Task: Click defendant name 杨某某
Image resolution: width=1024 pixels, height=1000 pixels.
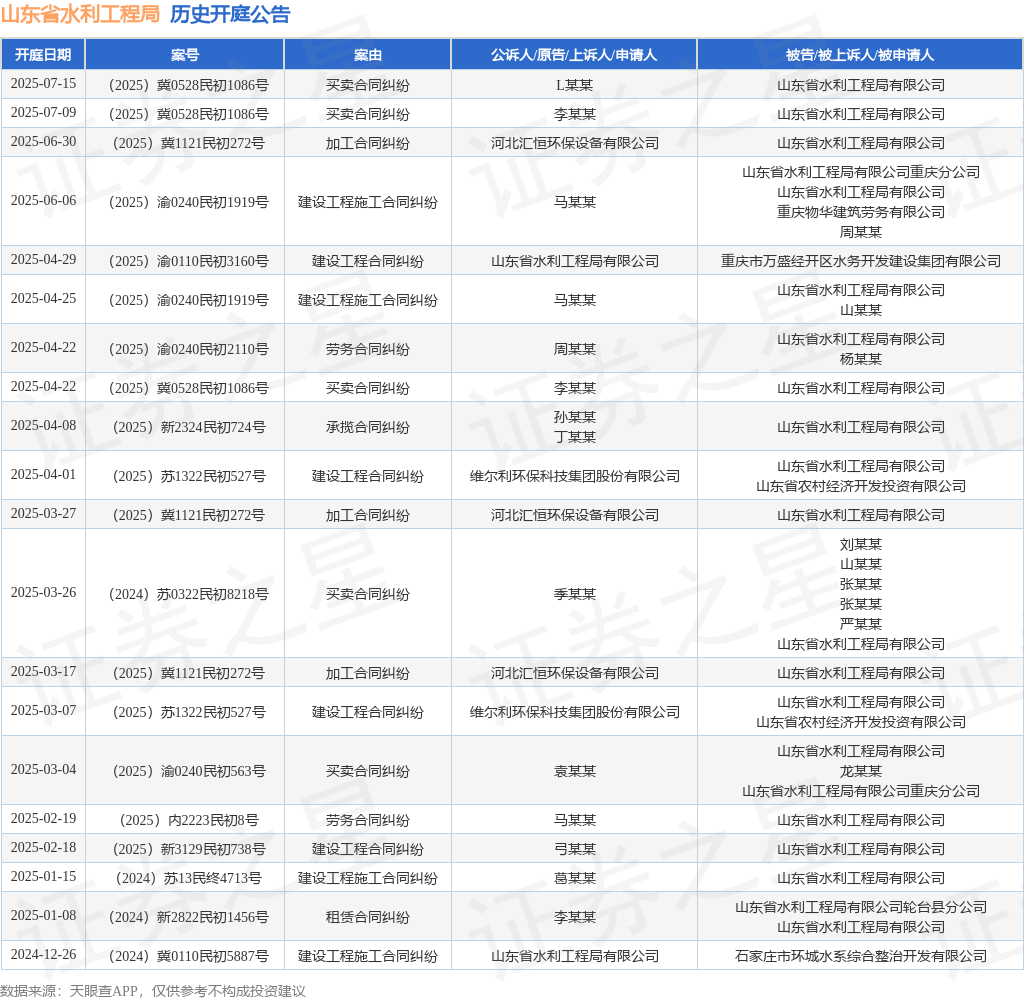Action: (x=861, y=359)
